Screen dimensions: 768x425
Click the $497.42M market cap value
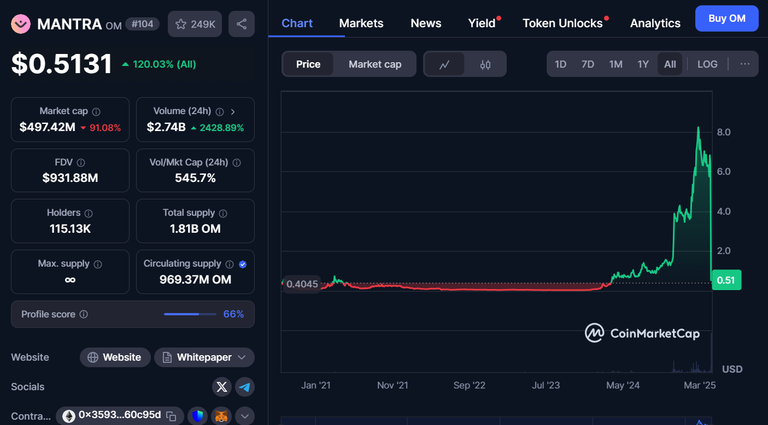coord(48,127)
